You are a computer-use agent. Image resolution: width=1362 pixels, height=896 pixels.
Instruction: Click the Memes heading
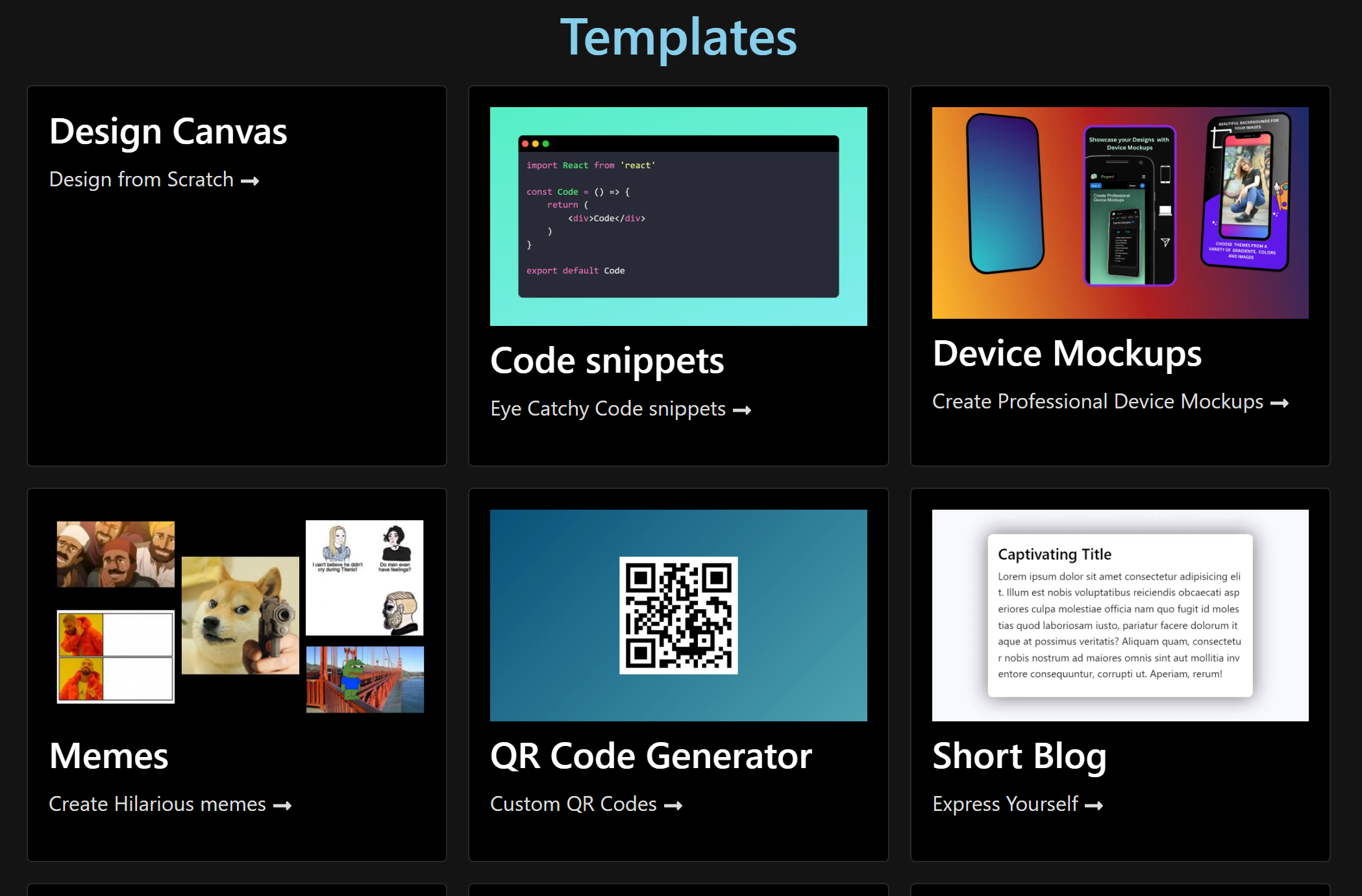[x=109, y=756]
